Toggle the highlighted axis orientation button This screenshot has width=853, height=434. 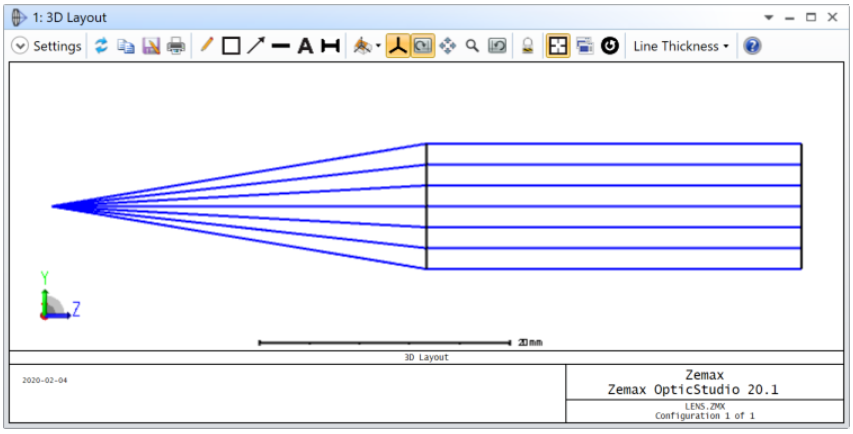(398, 46)
